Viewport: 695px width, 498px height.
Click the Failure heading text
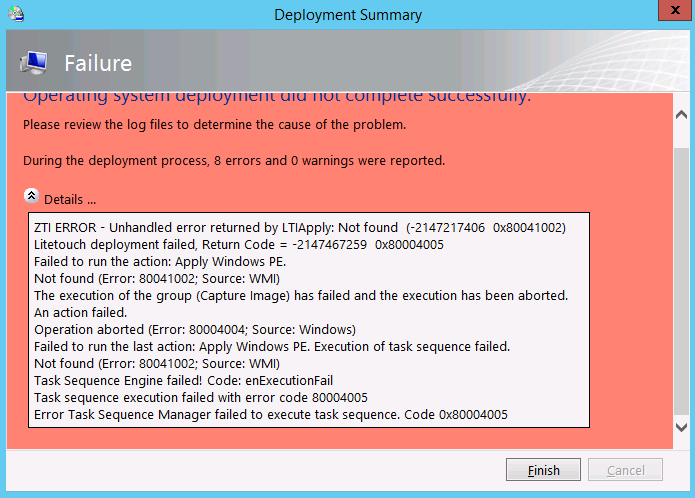coord(98,63)
